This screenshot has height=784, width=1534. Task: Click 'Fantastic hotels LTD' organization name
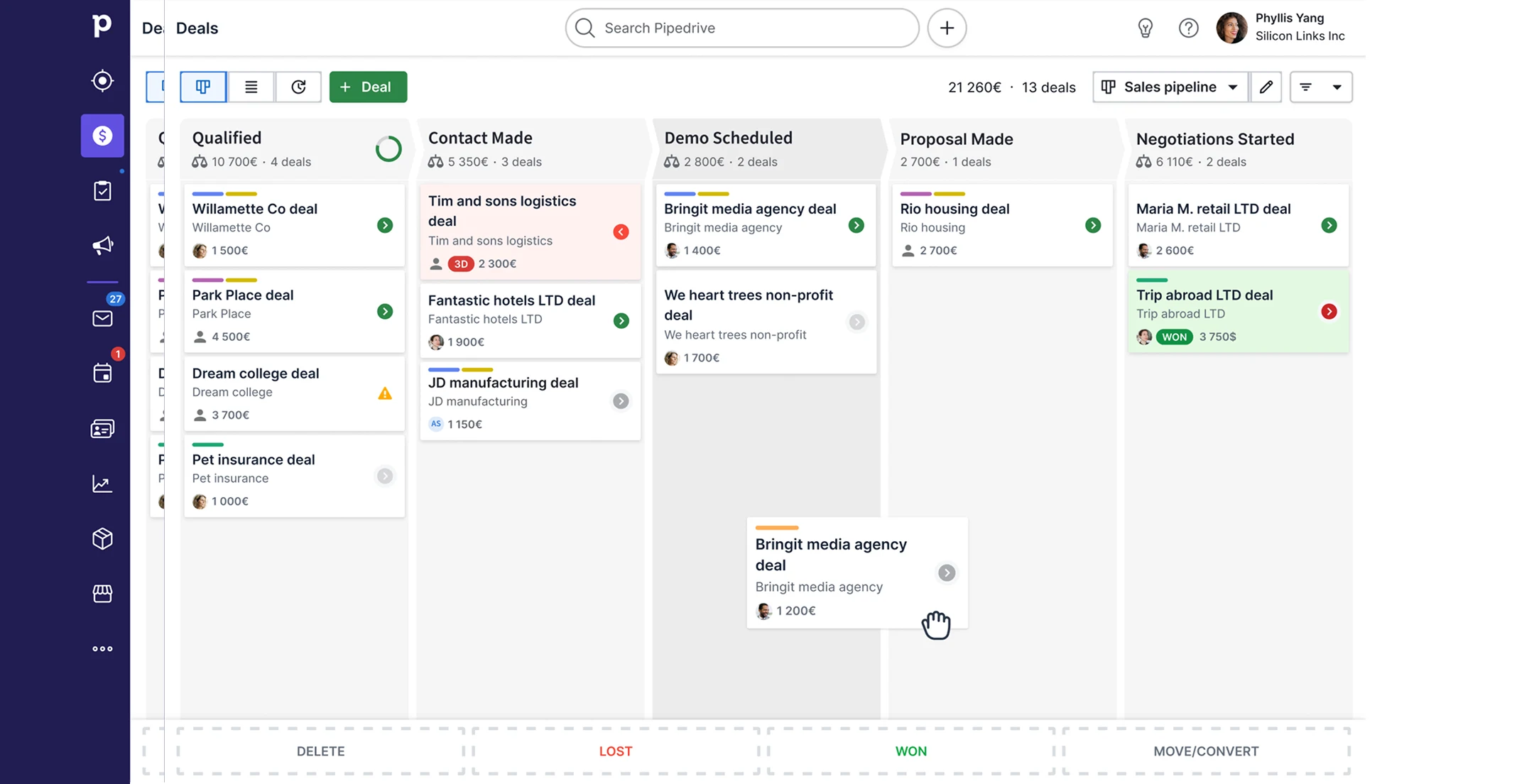[485, 319]
